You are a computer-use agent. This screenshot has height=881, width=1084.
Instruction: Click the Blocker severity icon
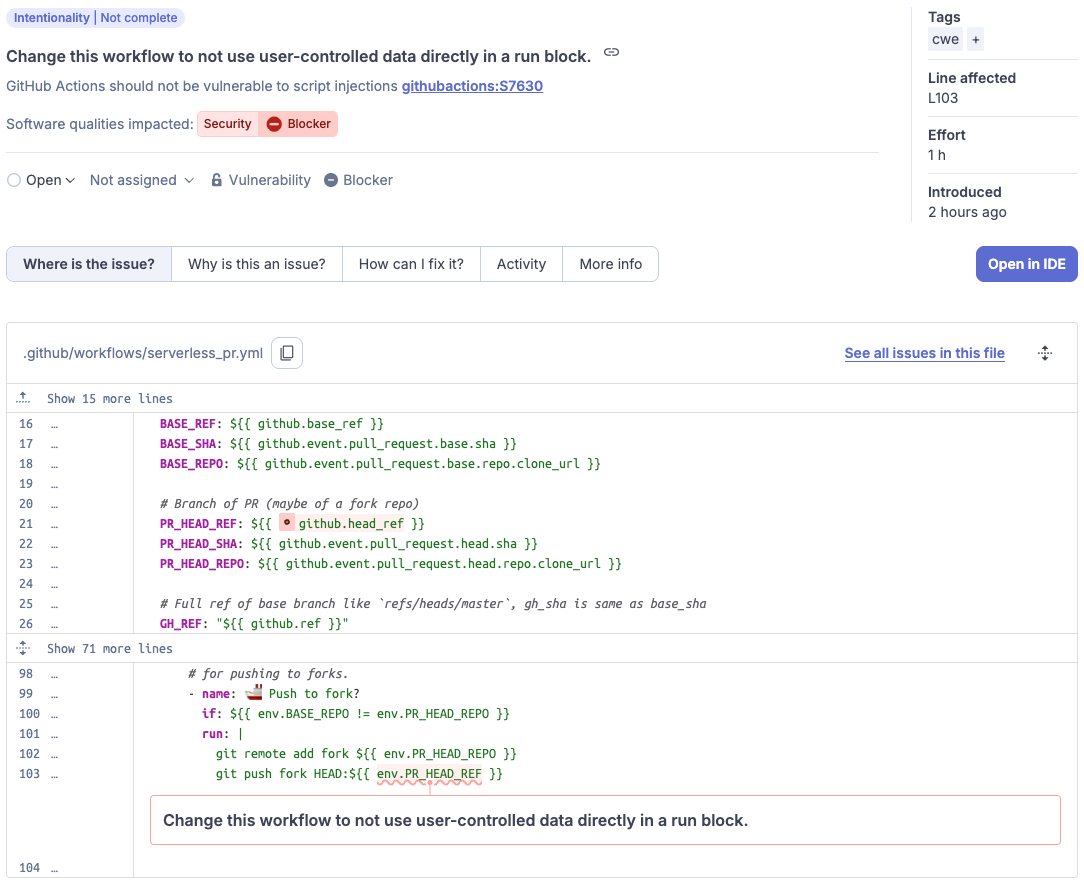coord(330,180)
